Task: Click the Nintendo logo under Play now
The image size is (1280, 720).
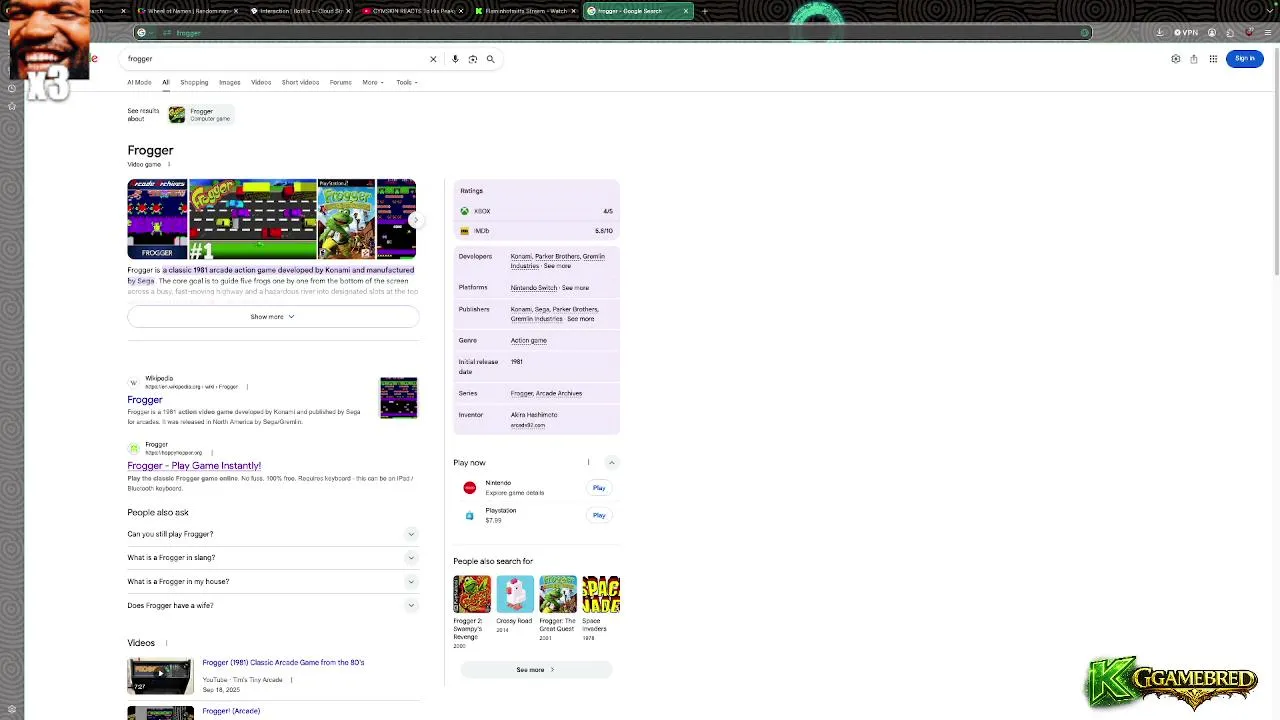Action: pos(470,488)
